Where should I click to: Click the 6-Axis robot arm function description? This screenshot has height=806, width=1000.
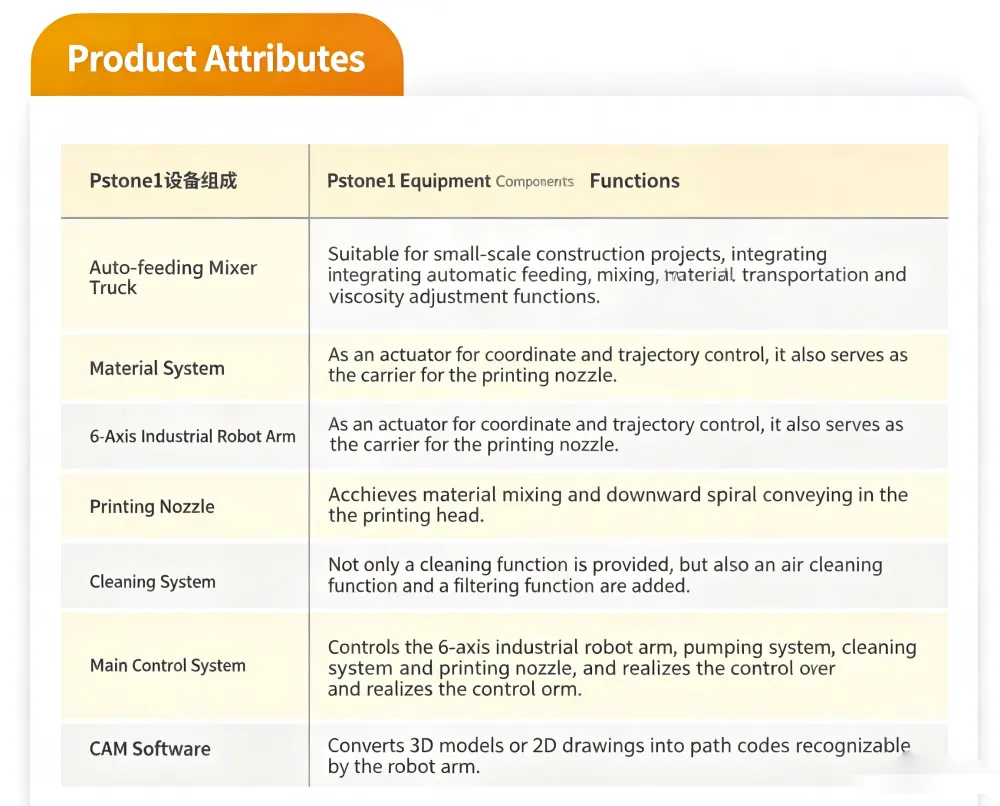click(615, 434)
